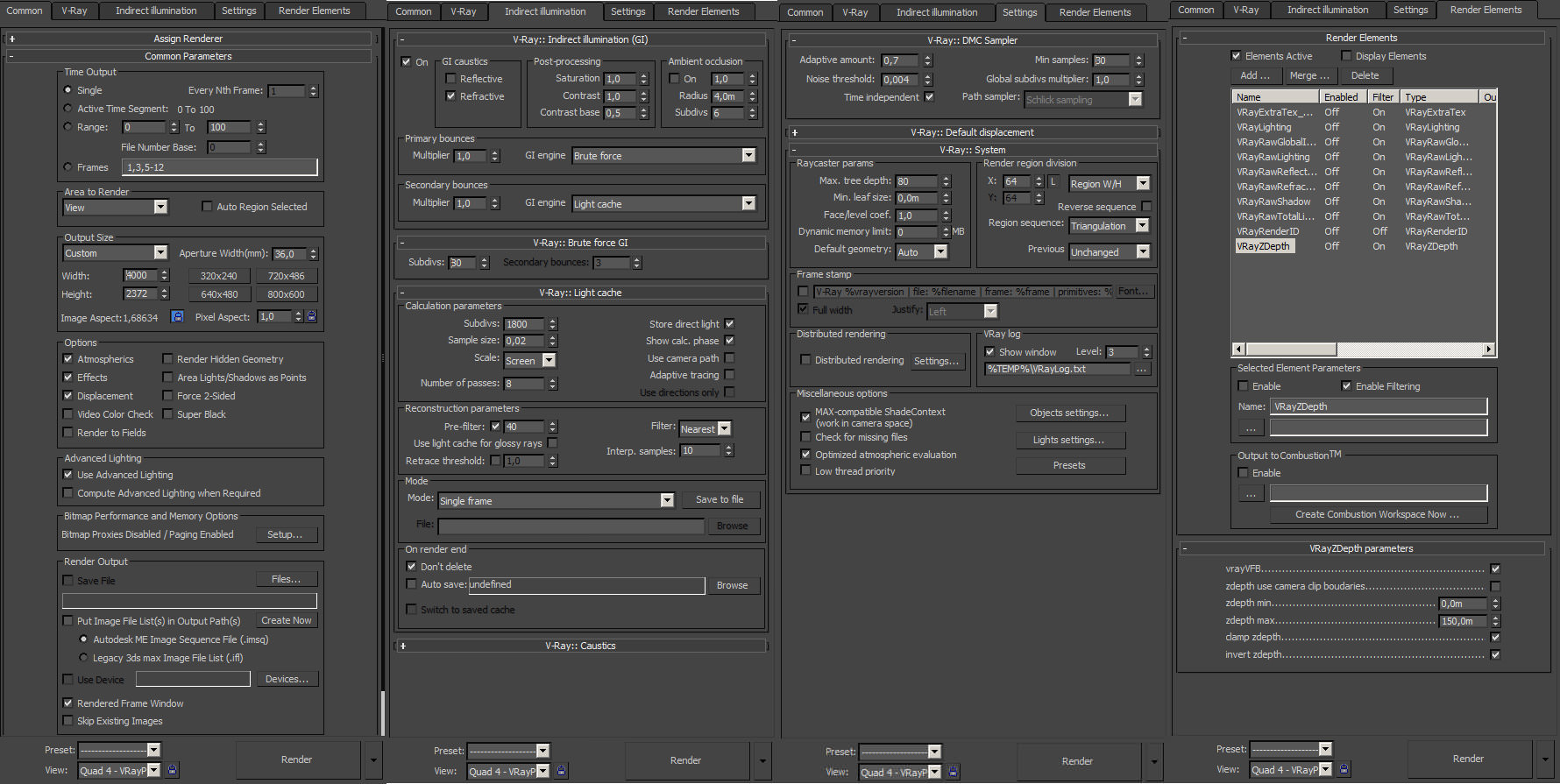Enable Reflective GI caustics
The image size is (1560, 784).
tap(450, 79)
